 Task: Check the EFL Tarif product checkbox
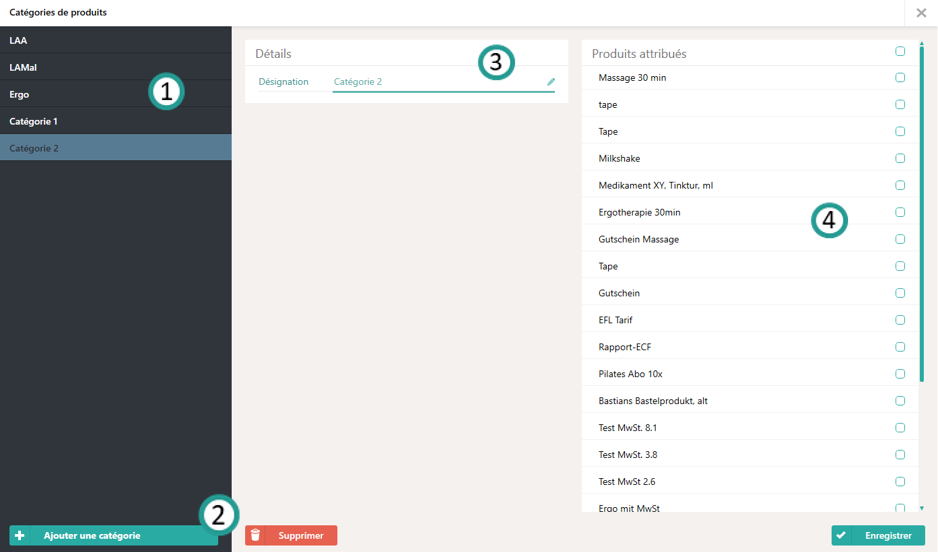[x=900, y=320]
